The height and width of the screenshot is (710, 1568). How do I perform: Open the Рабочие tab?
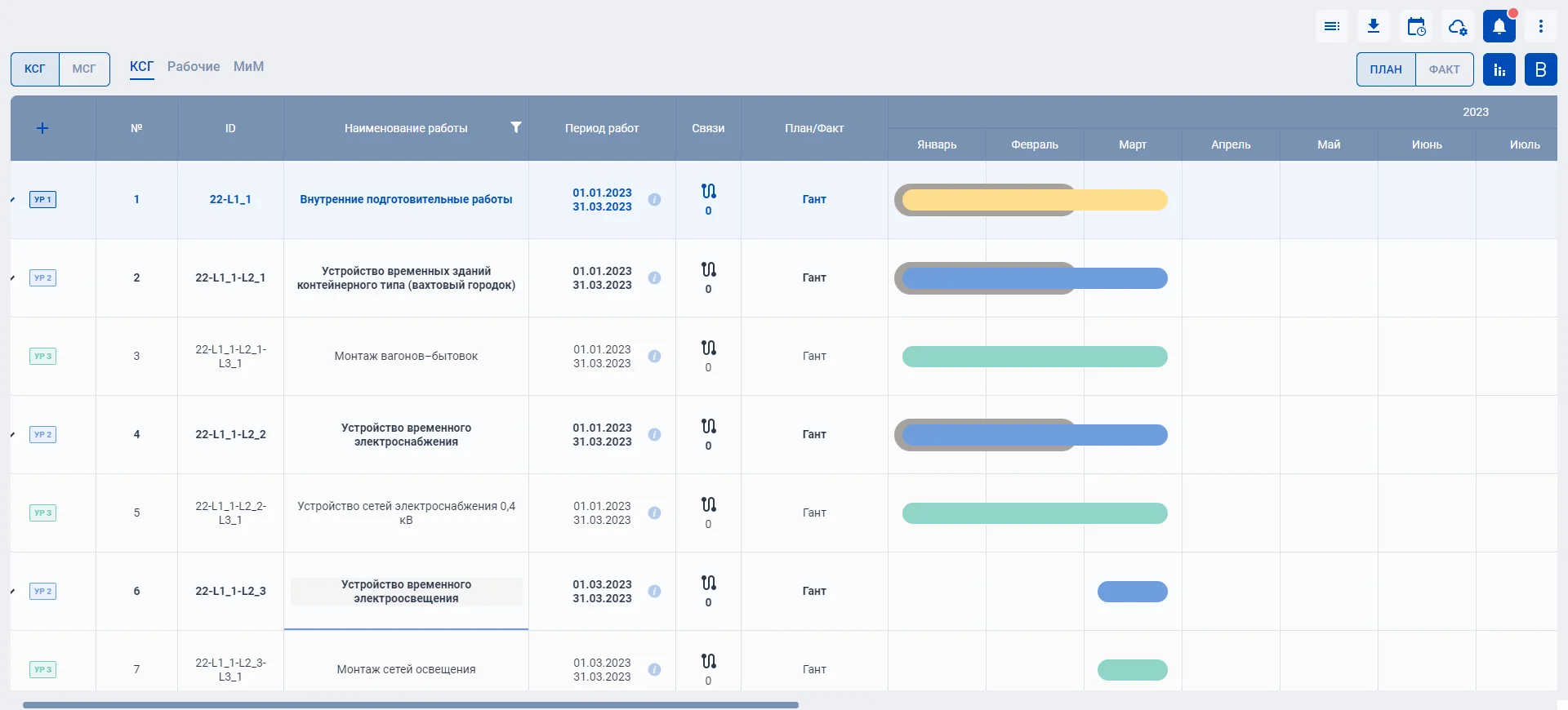tap(194, 67)
